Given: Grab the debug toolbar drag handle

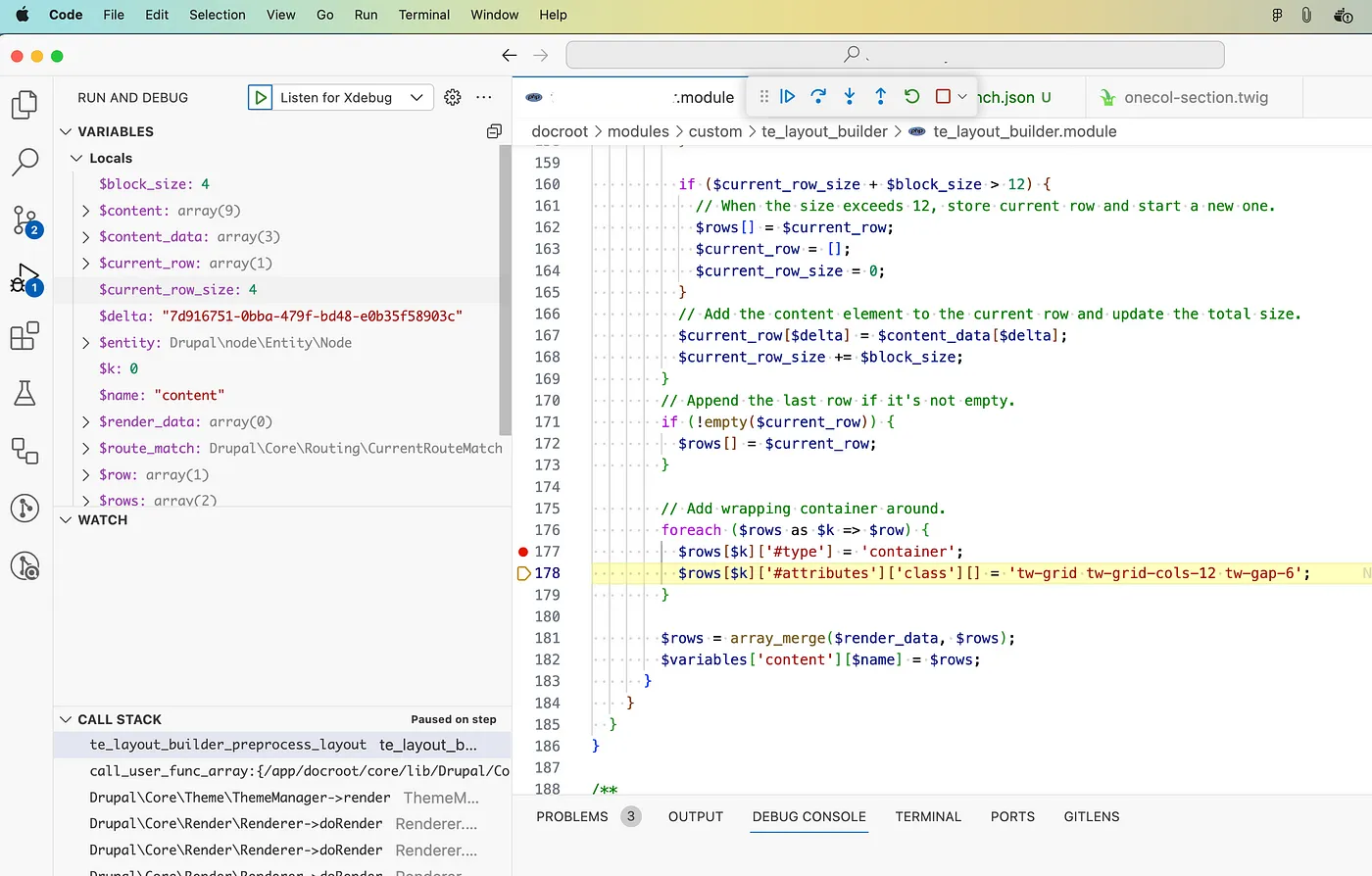Looking at the screenshot, I should point(764,96).
